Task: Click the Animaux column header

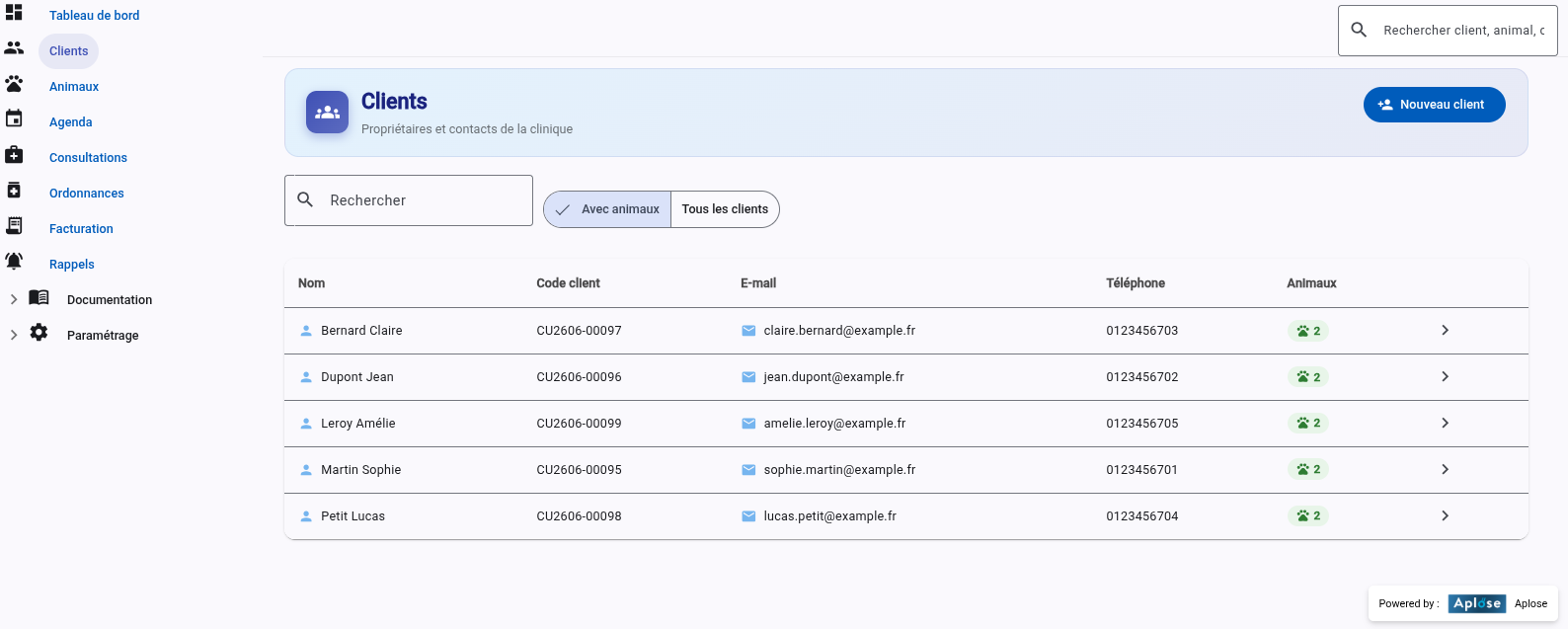Action: tap(1311, 283)
